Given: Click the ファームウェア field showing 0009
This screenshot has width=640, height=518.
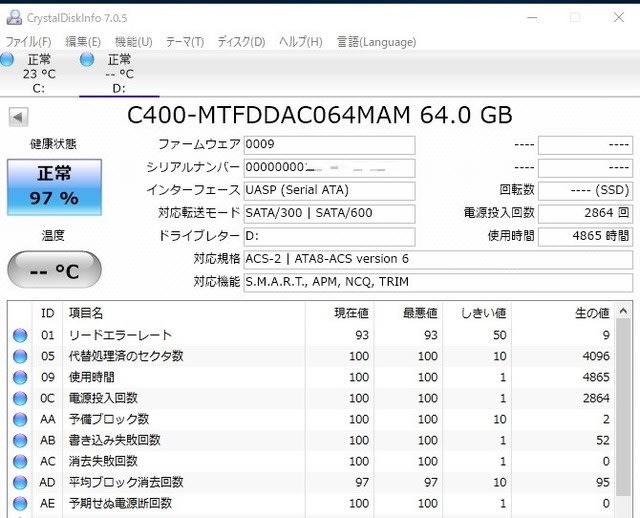Looking at the screenshot, I should (x=329, y=145).
